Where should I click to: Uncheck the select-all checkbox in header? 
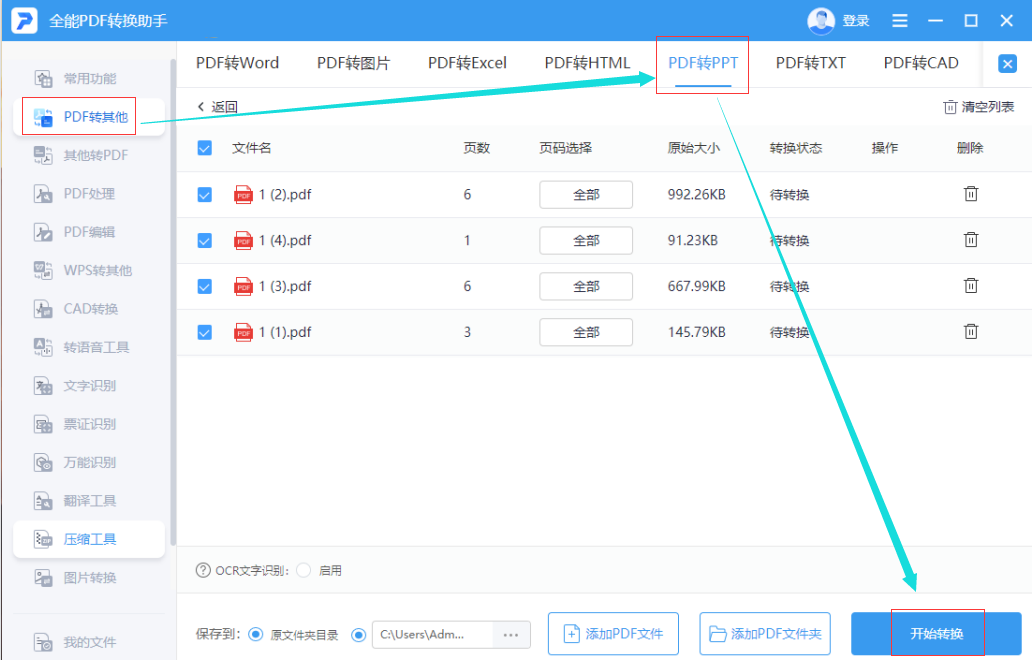204,147
